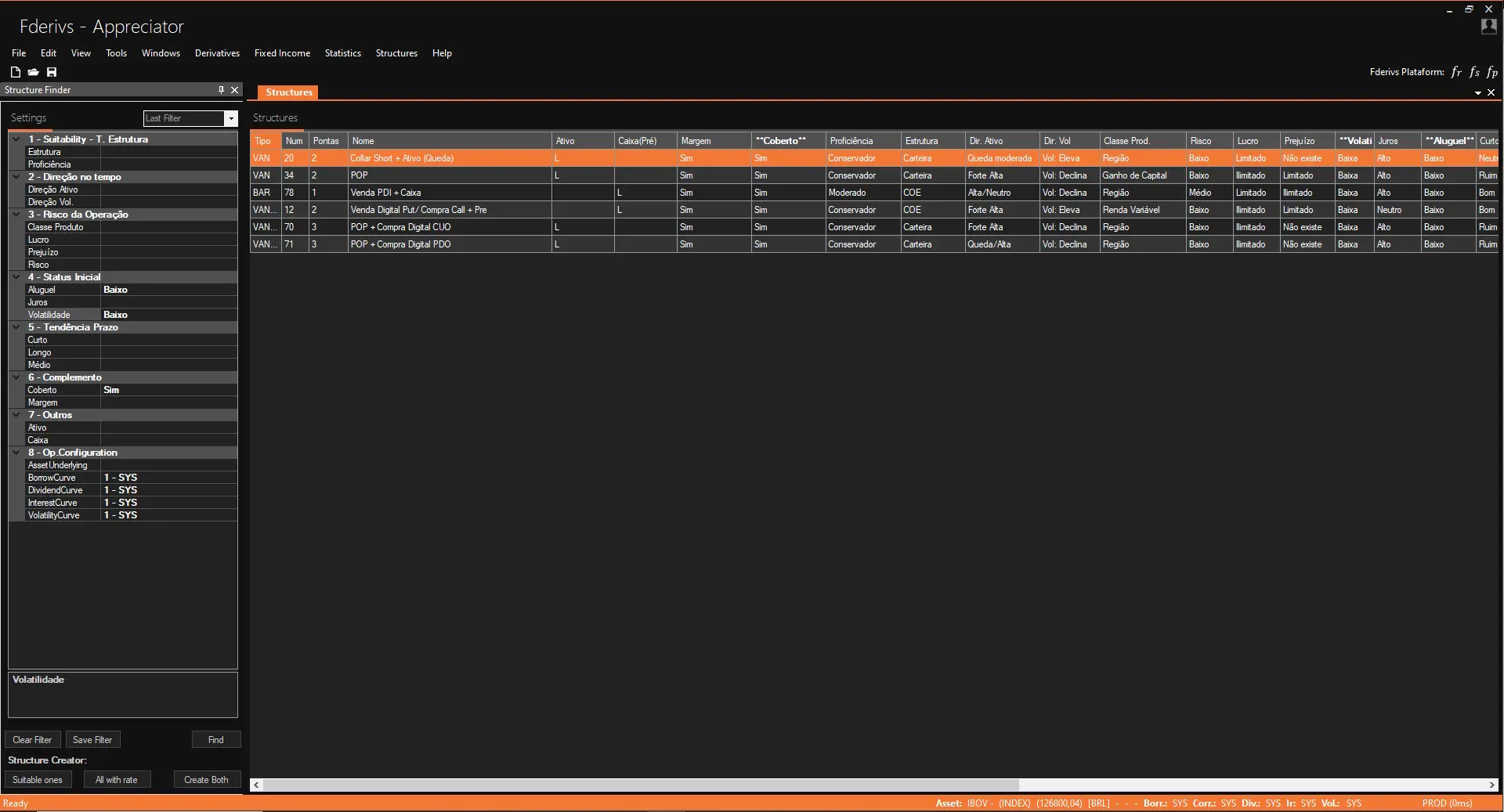Pin the Structure Finder panel

pos(221,90)
